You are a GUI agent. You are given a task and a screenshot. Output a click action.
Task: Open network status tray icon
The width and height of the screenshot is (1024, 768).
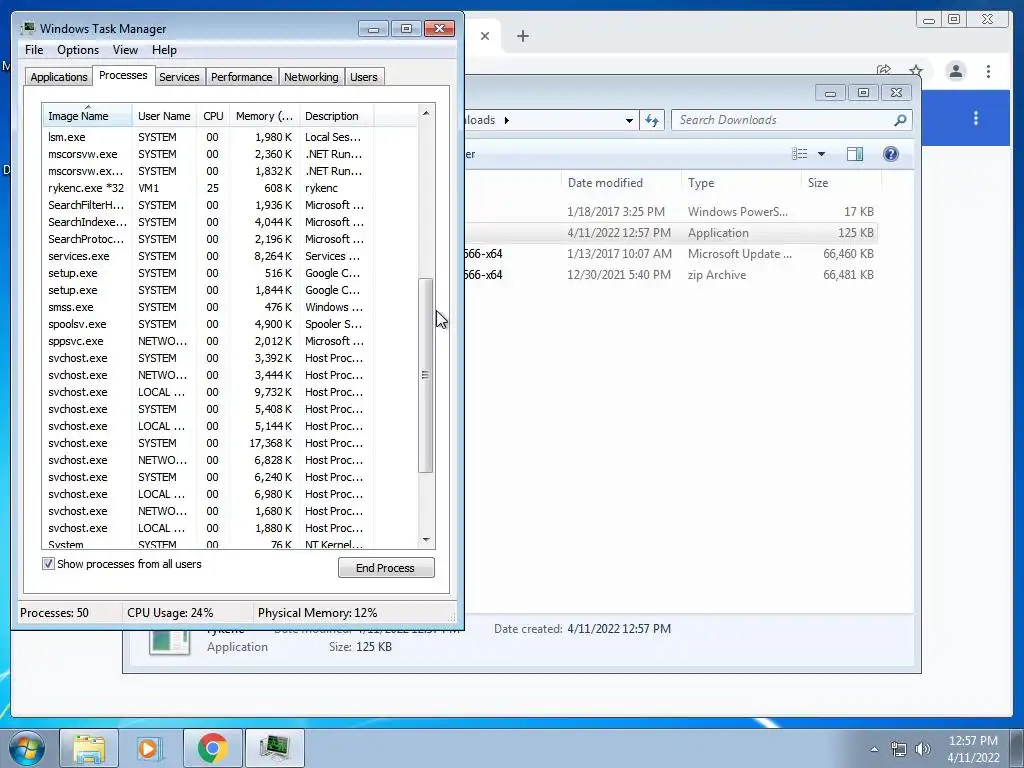[899, 750]
